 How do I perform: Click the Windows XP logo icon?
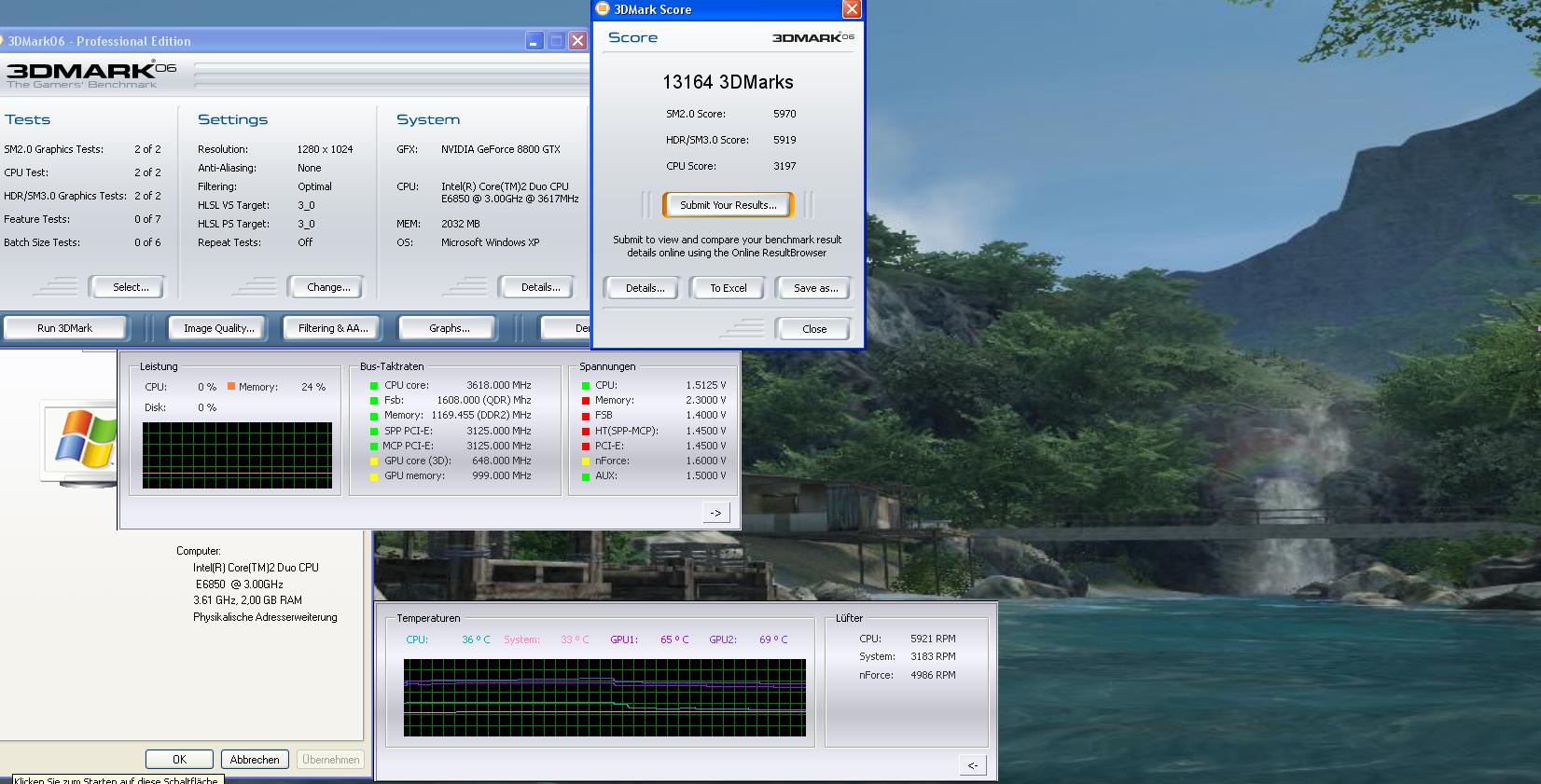click(86, 438)
